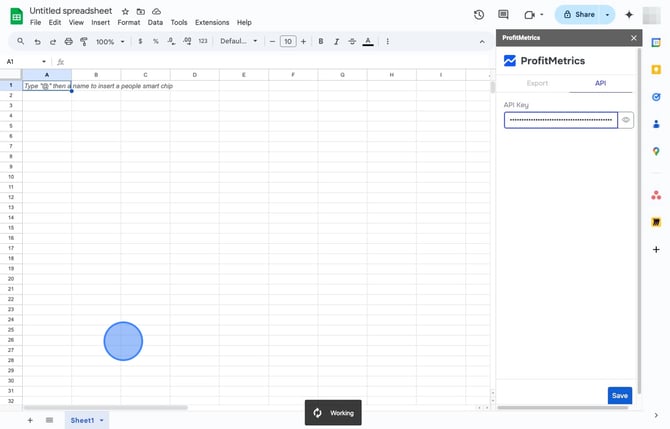Activate the paint format tool

click(x=84, y=41)
